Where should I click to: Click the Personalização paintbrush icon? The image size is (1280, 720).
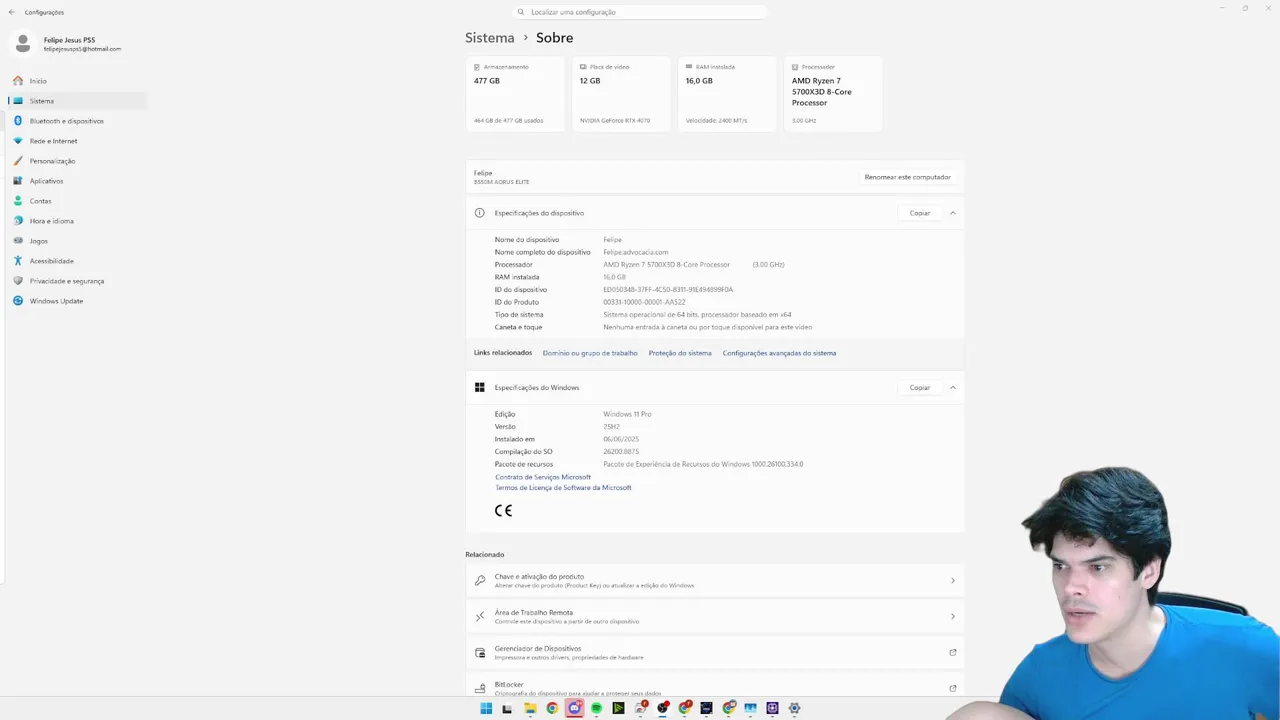[18, 161]
